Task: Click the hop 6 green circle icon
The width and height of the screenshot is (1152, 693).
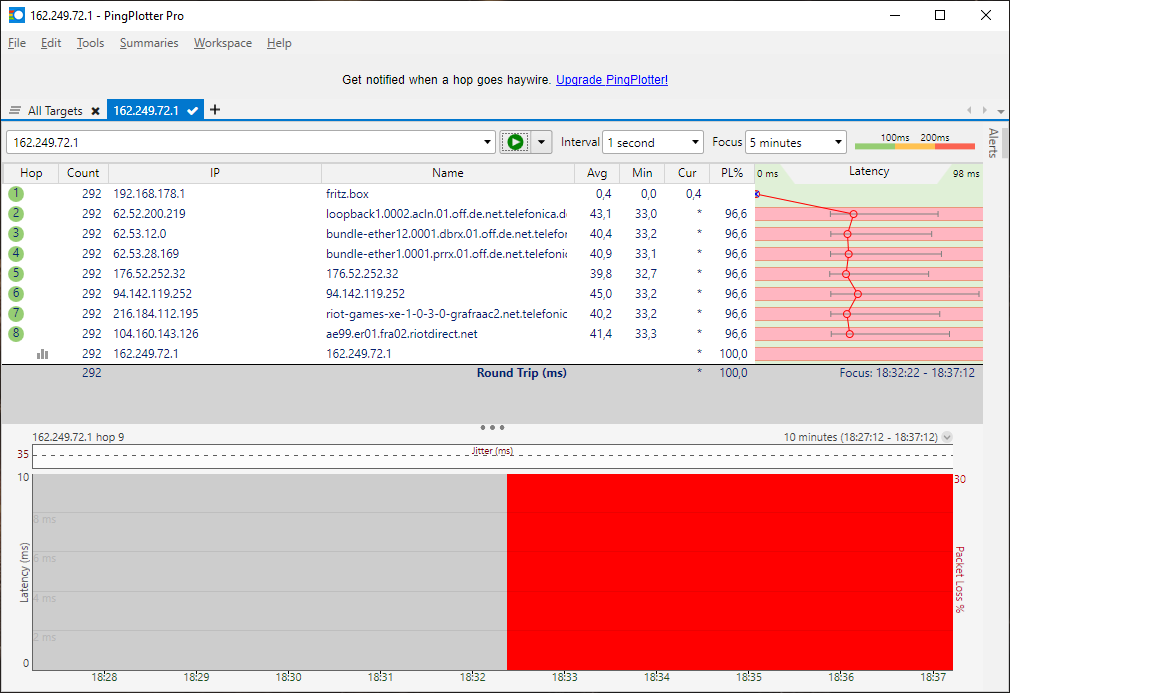Action: pyautogui.click(x=15, y=293)
